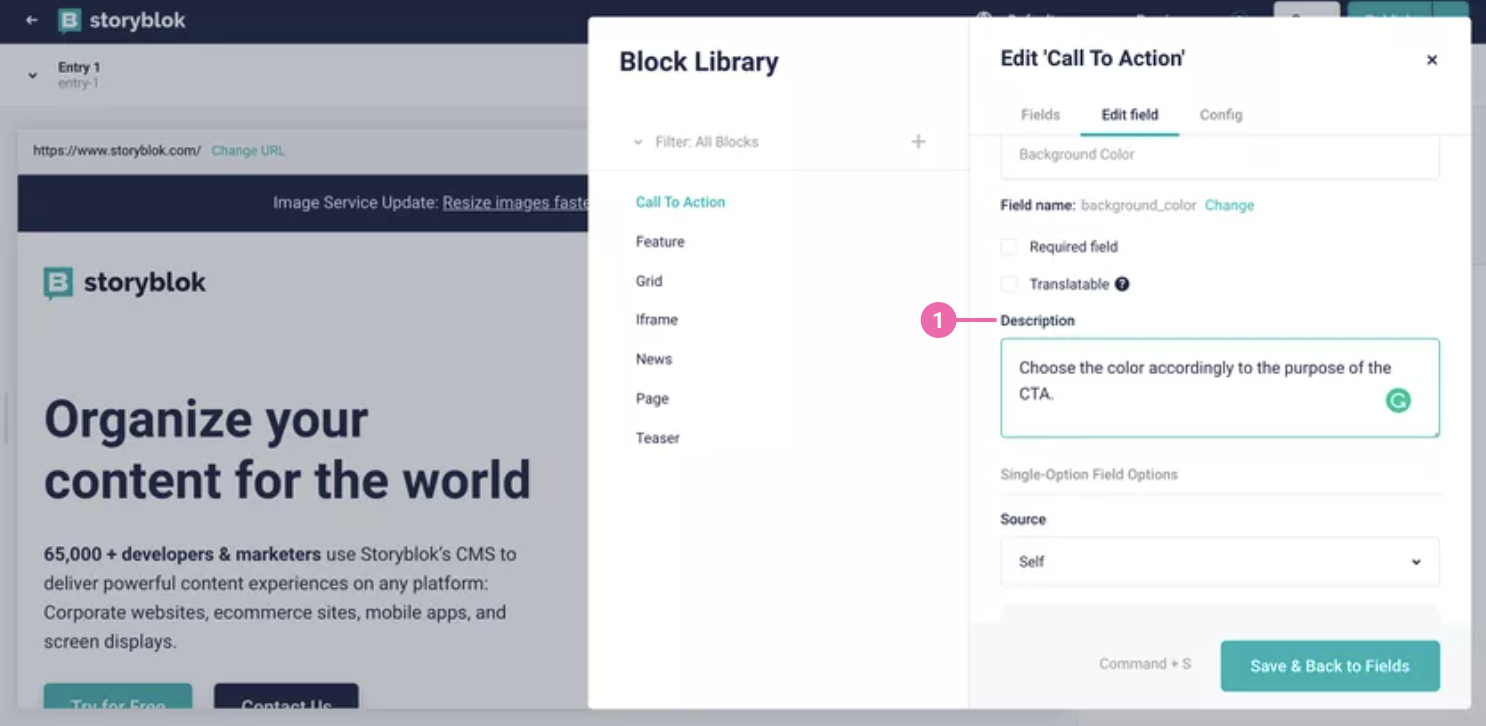Click the back arrow in the top bar
Viewport: 1486px width, 726px height.
pos(29,20)
